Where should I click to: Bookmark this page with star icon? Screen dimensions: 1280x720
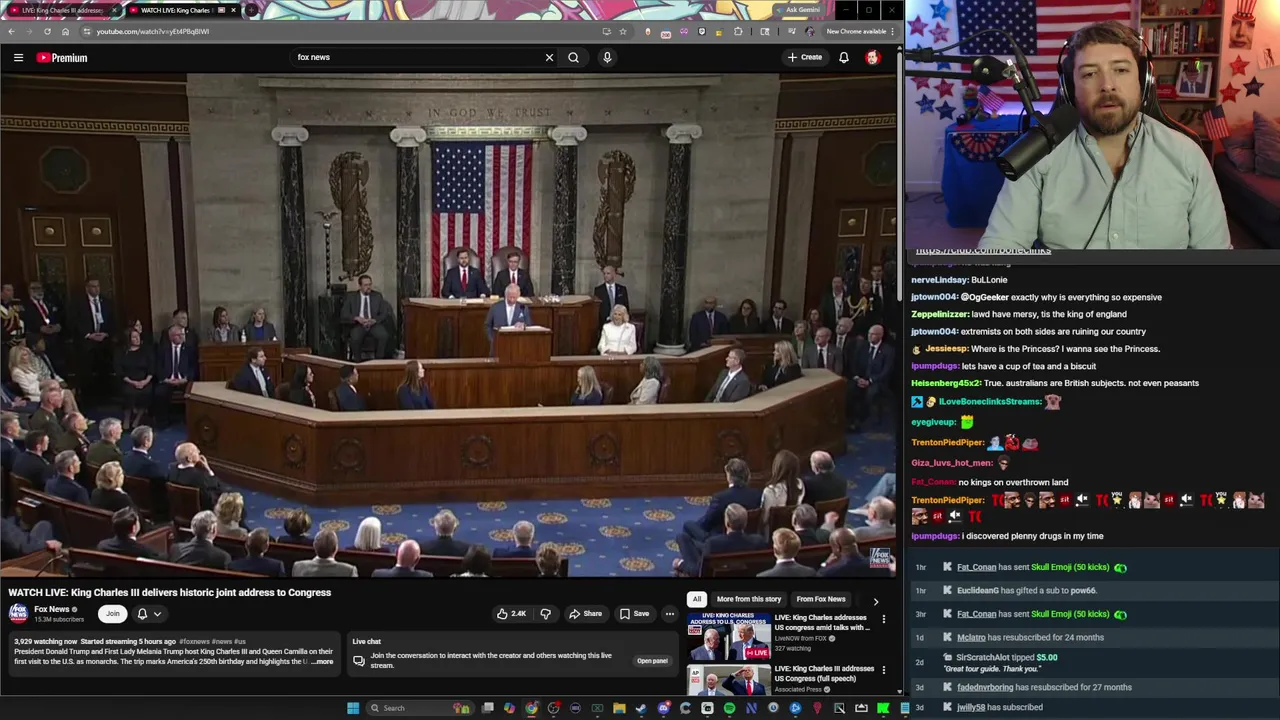pos(622,31)
